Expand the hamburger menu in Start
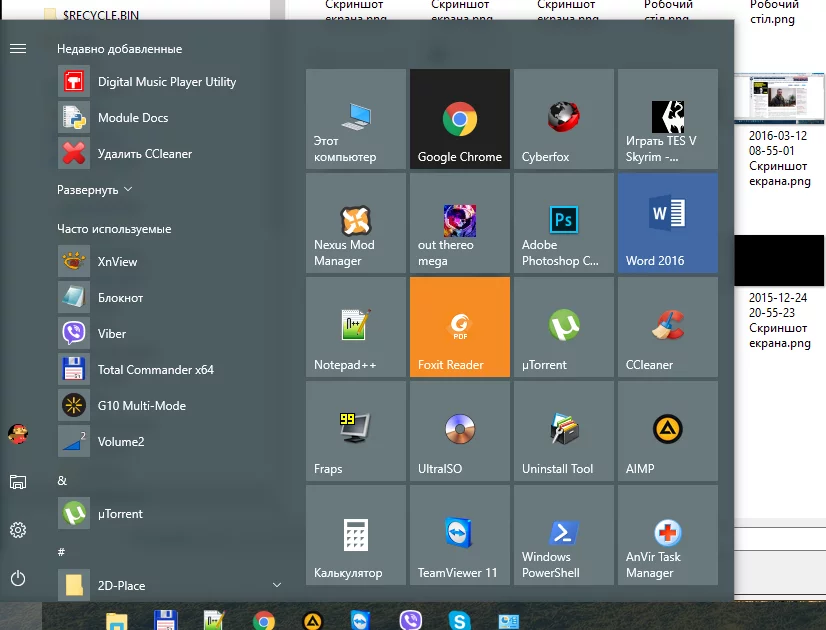The image size is (826, 630). [18, 48]
